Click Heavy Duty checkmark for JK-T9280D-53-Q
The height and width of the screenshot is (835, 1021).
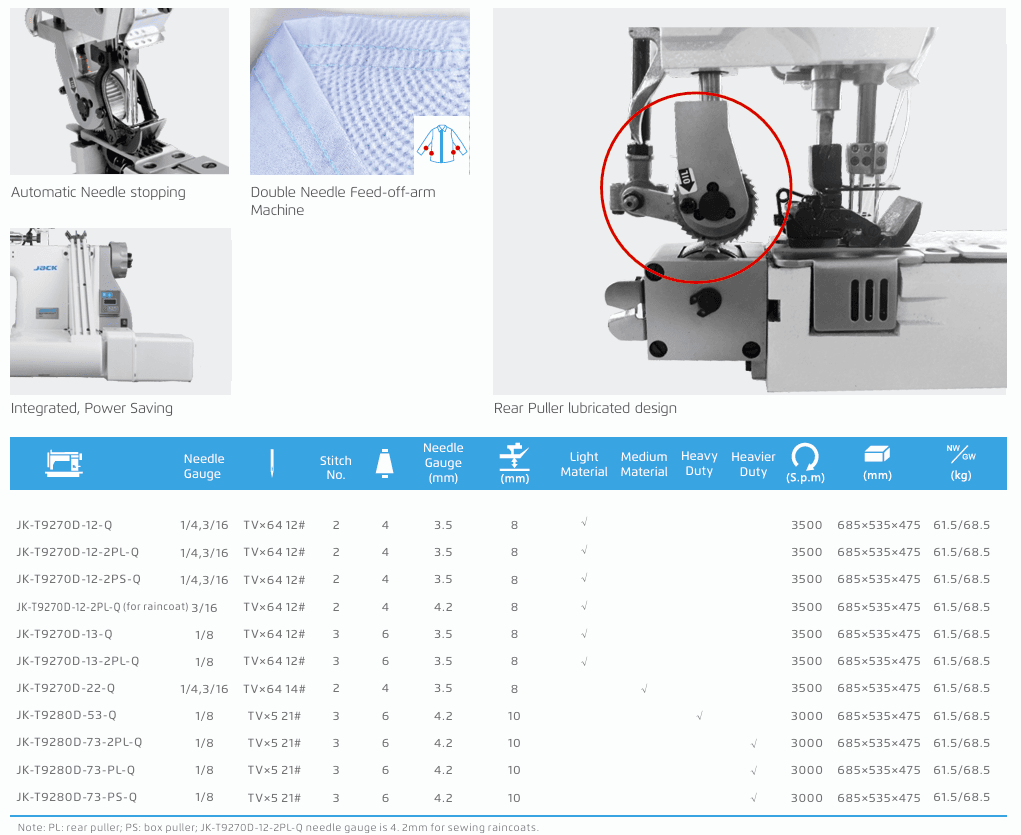coord(699,715)
